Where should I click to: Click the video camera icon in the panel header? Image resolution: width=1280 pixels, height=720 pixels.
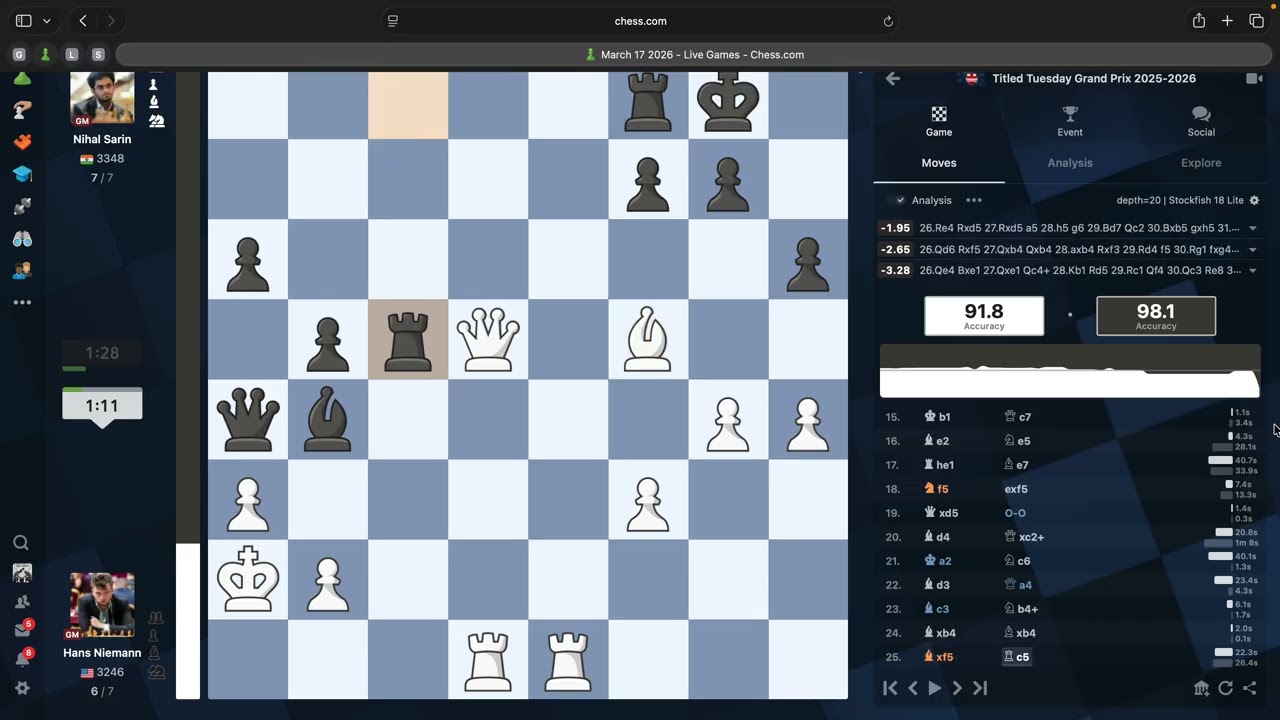1253,79
